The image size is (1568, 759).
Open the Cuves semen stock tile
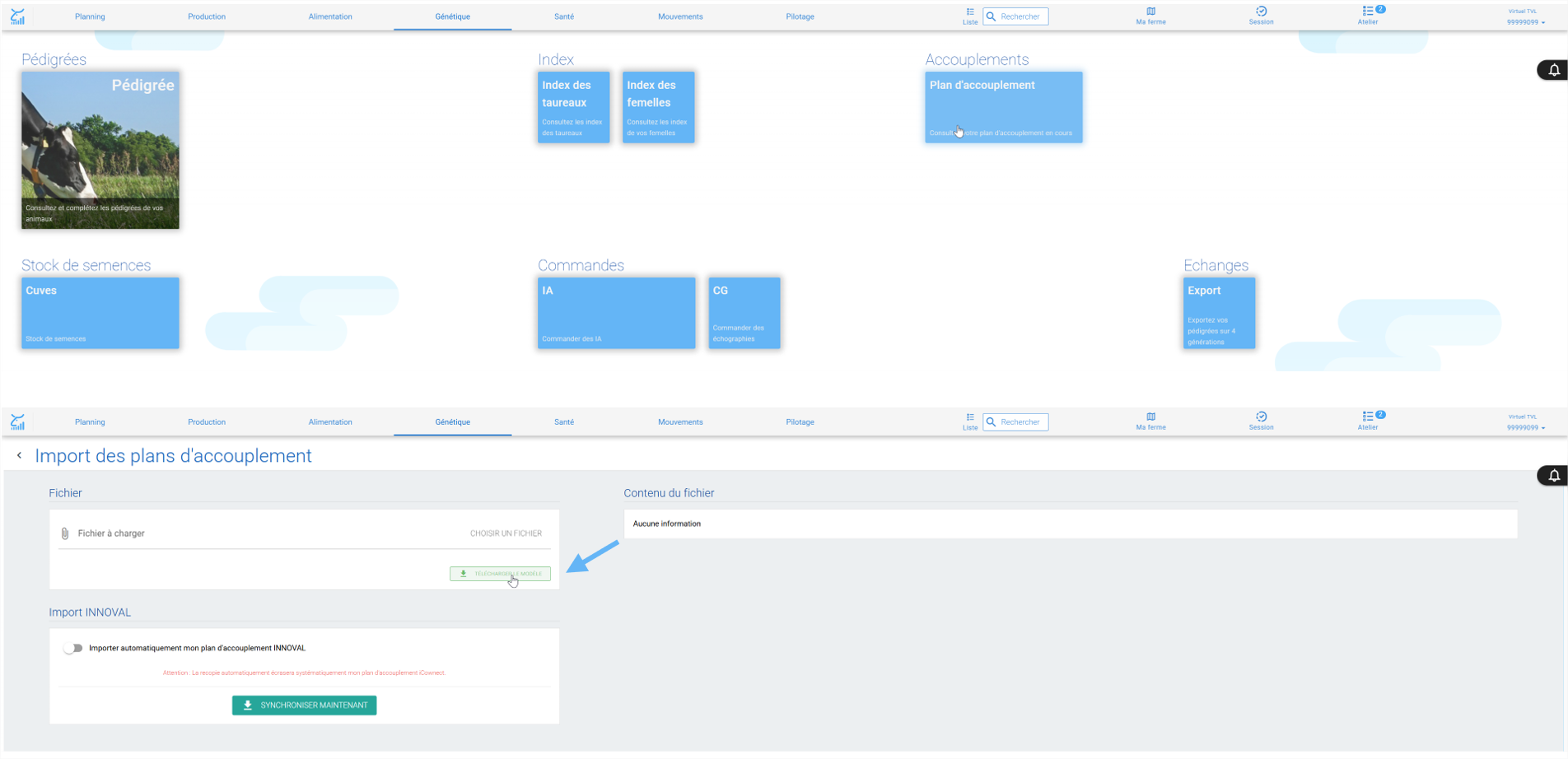click(x=100, y=313)
